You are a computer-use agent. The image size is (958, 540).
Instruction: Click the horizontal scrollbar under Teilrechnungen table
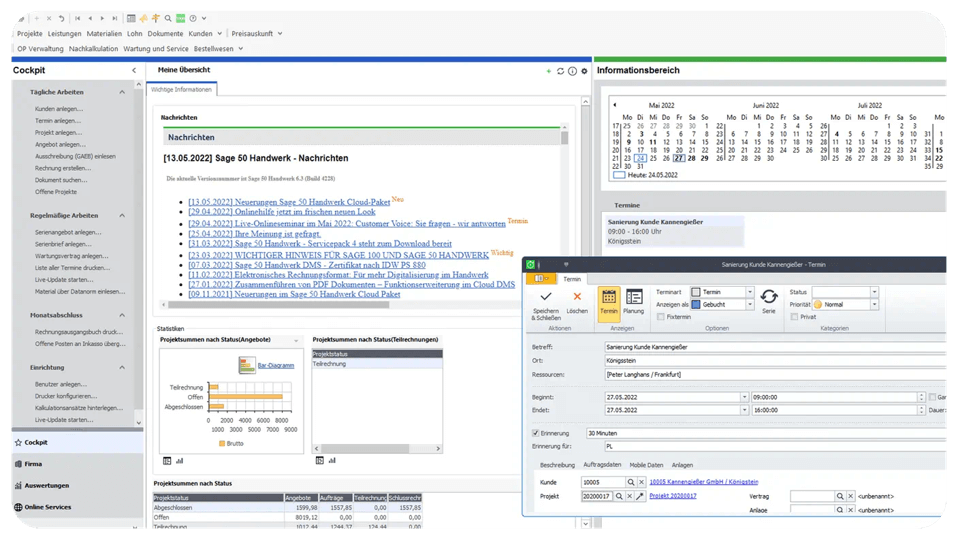pyautogui.click(x=365, y=448)
